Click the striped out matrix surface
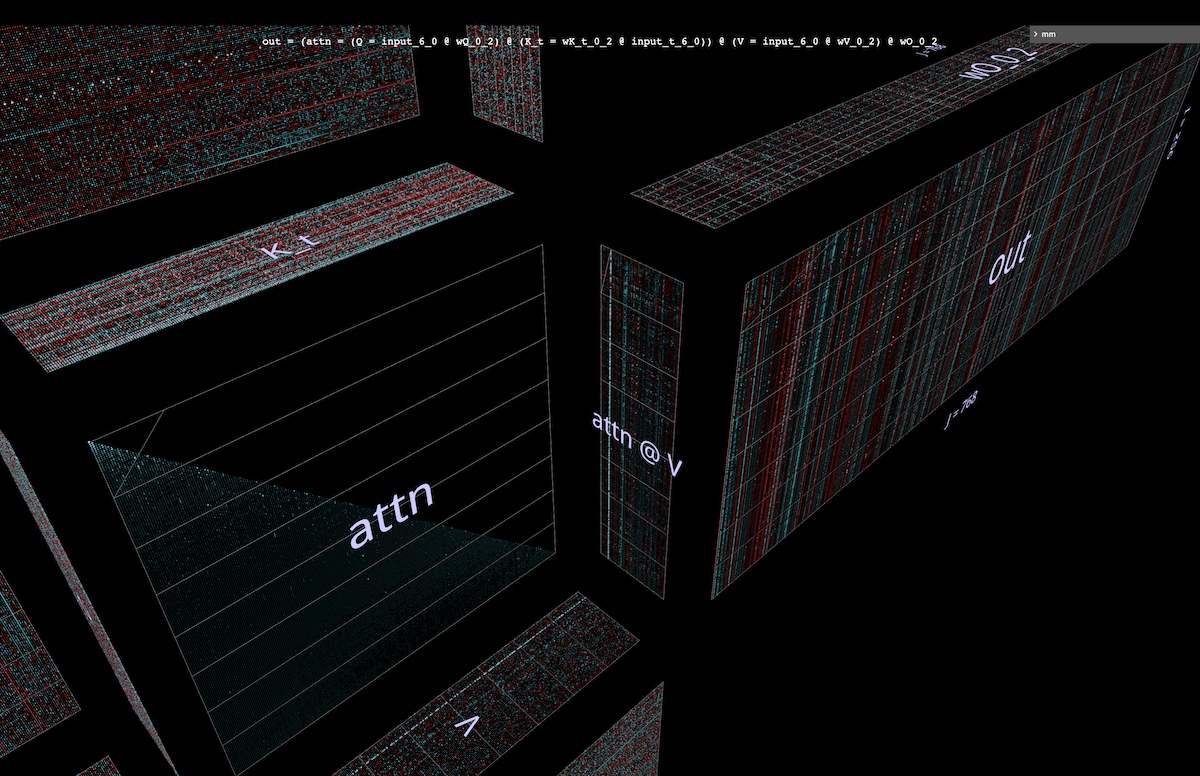This screenshot has height=776, width=1200. tap(900, 400)
